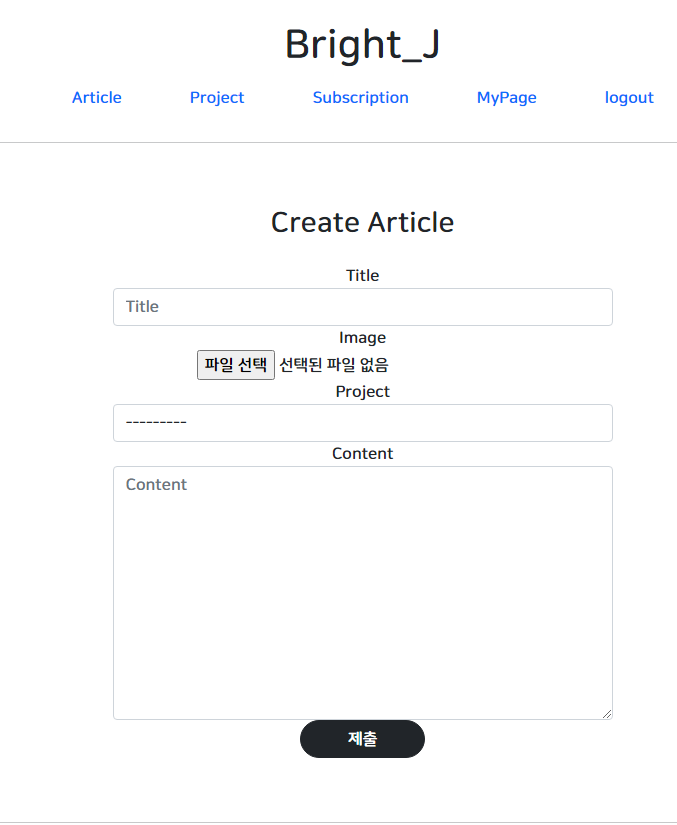The image size is (677, 825).
Task: Focus the Title field to enter text
Action: tap(362, 307)
